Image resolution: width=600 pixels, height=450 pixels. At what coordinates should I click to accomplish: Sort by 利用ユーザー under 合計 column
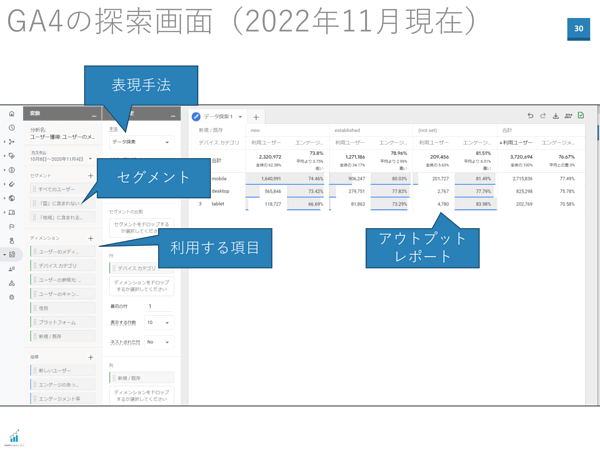[x=515, y=143]
